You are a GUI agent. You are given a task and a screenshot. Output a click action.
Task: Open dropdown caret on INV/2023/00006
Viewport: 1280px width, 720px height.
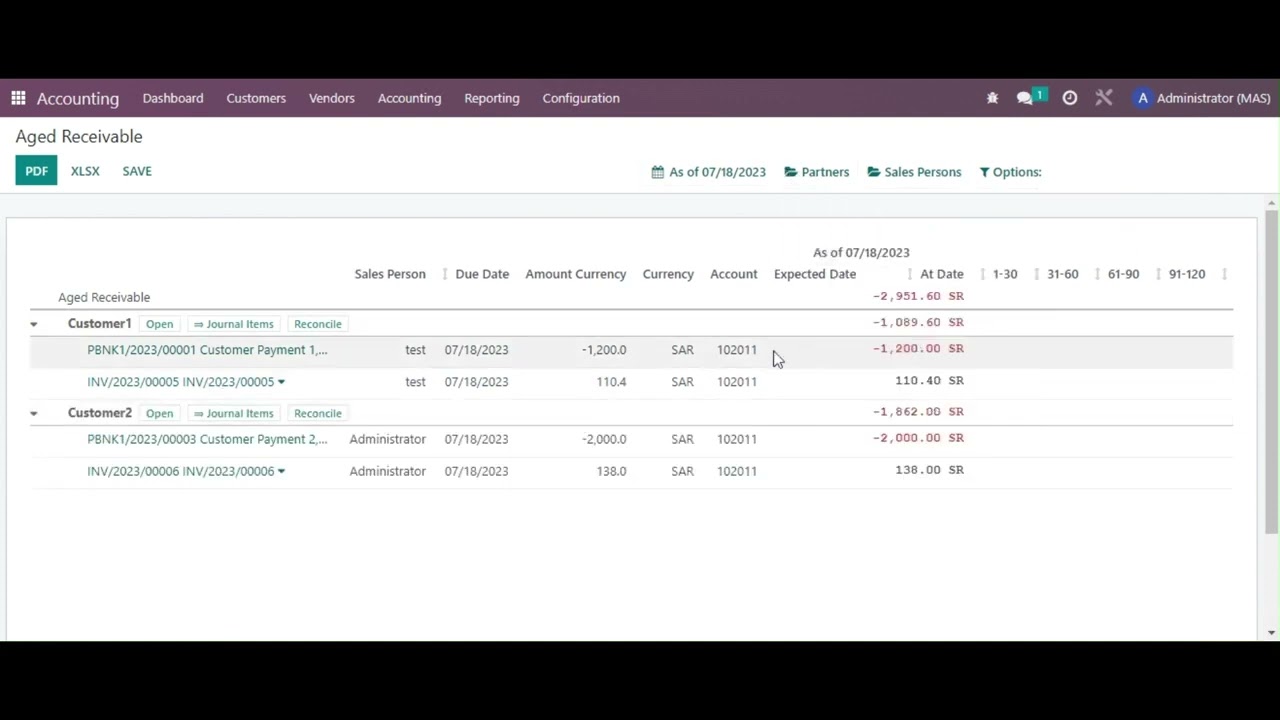tap(281, 471)
